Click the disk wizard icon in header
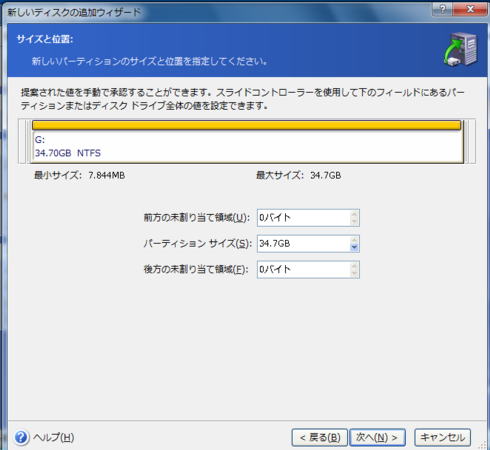The image size is (490, 450). click(461, 49)
